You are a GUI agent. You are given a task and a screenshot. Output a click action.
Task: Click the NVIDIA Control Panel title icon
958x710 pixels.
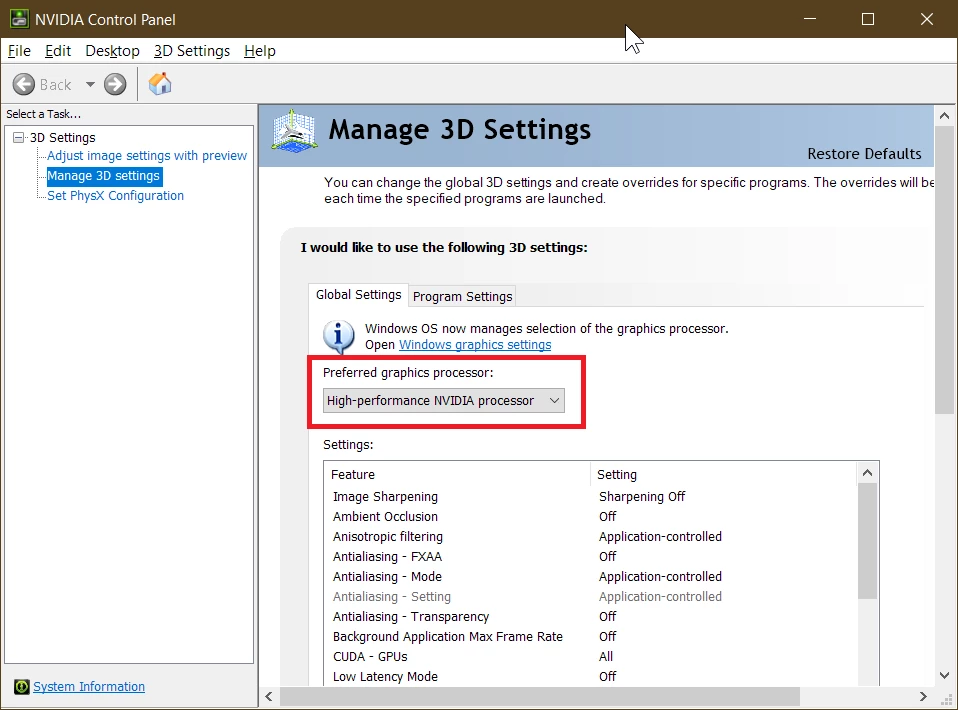[x=19, y=19]
